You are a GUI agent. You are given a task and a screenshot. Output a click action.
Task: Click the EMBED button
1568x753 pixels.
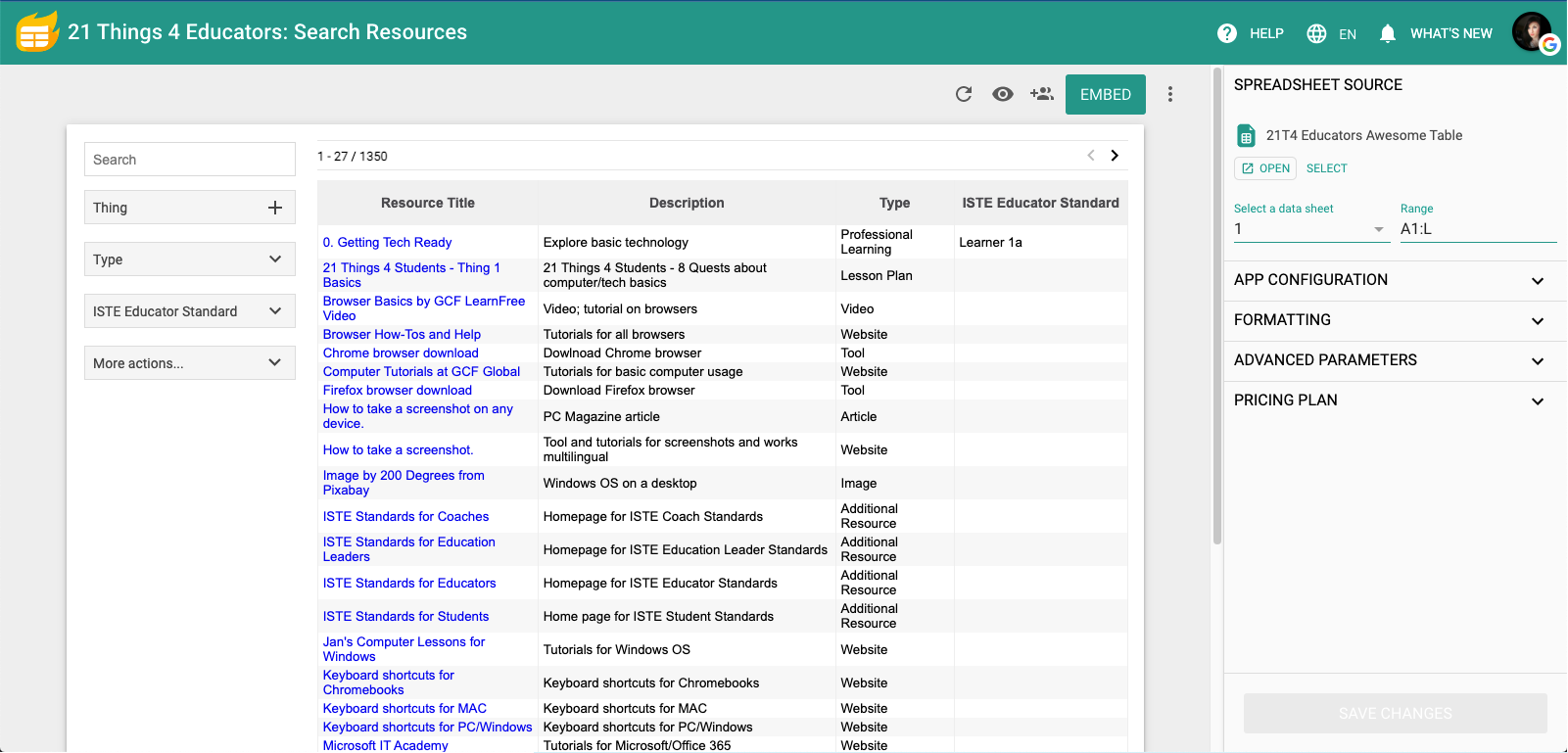tap(1106, 95)
